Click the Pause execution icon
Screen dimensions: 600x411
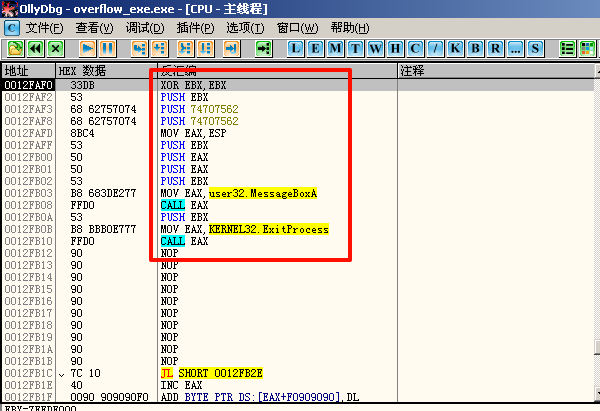(x=108, y=49)
